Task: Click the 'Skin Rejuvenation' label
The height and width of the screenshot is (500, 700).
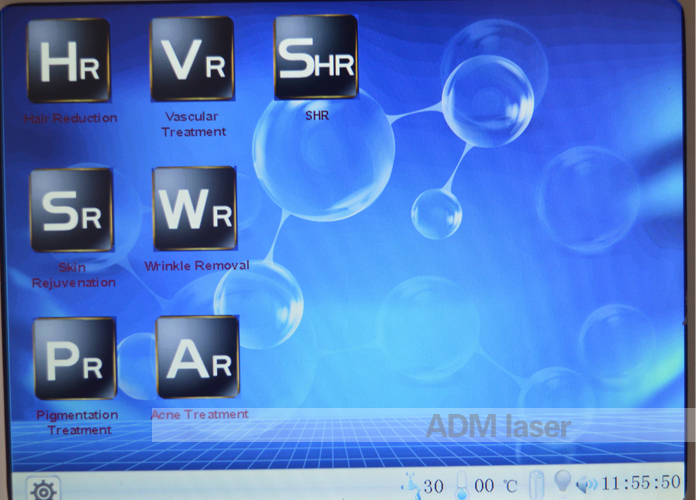Action: [x=74, y=275]
